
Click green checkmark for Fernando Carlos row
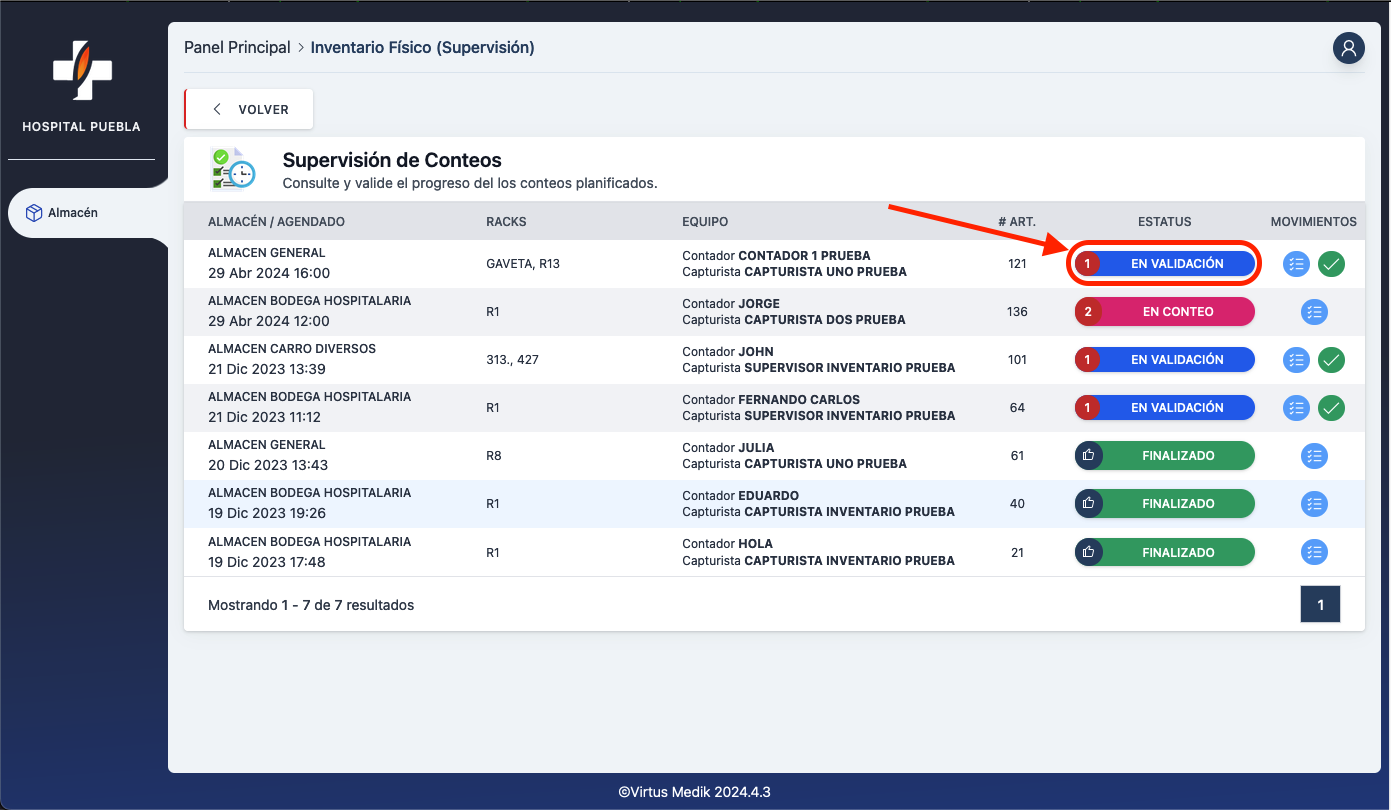(x=1331, y=408)
